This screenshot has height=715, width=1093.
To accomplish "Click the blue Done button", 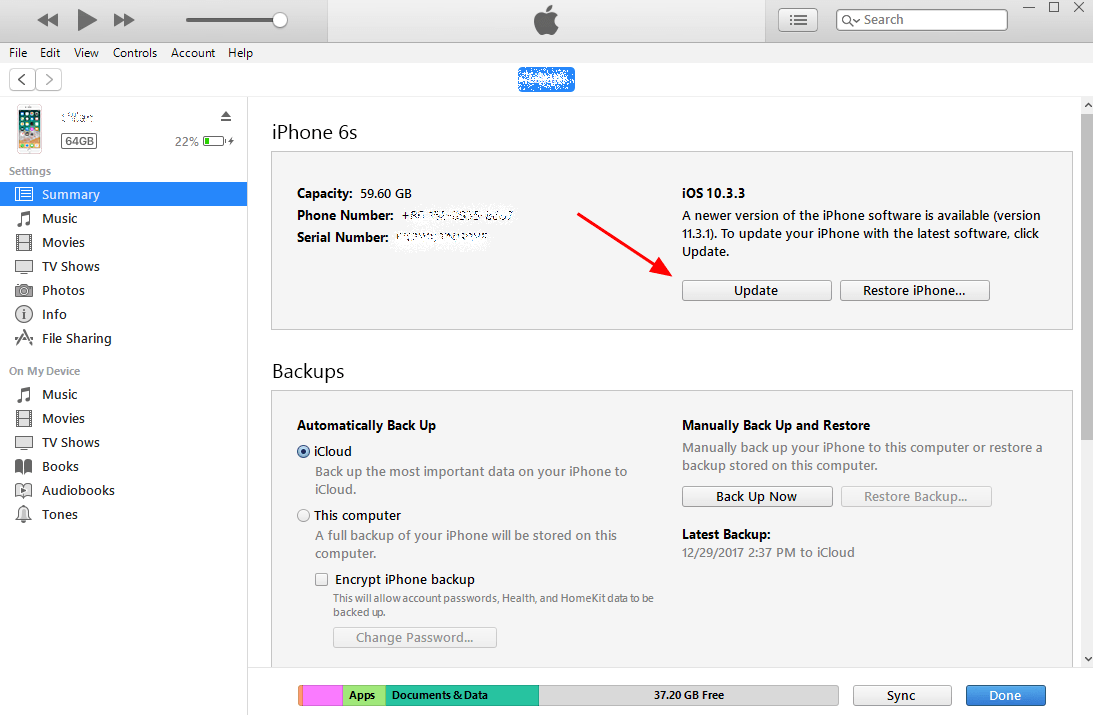I will tap(1005, 695).
